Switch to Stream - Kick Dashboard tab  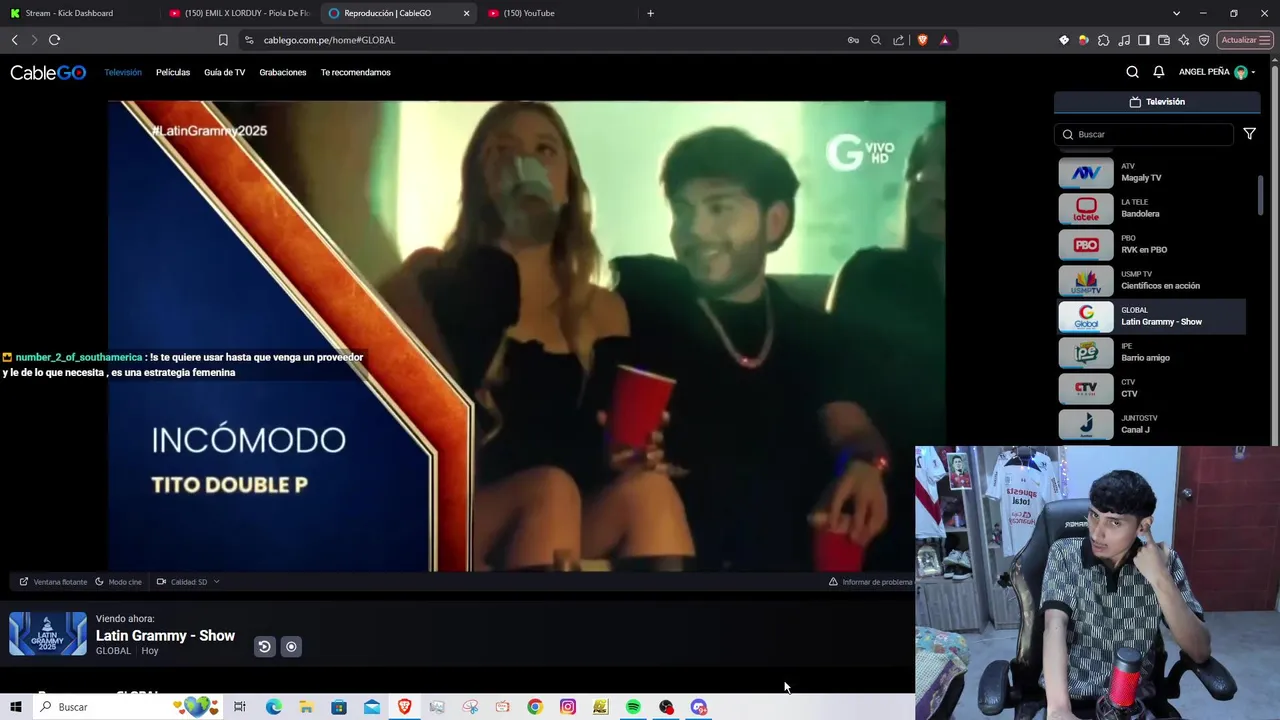(x=78, y=13)
